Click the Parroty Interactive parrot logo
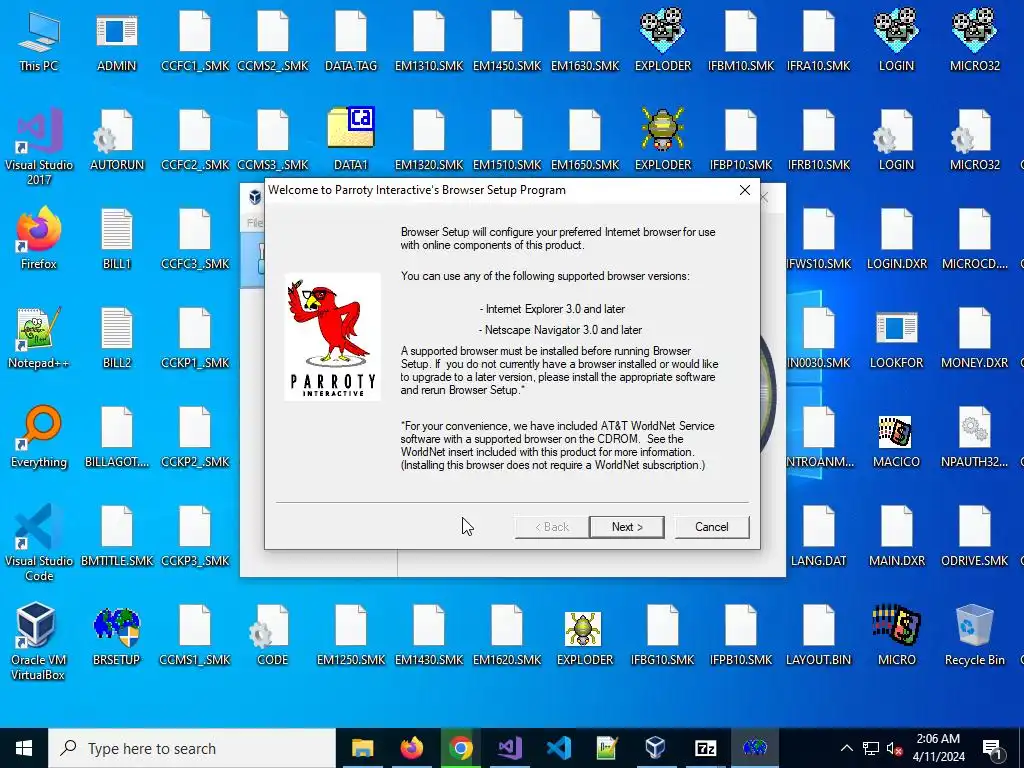This screenshot has width=1024, height=768. [x=332, y=336]
